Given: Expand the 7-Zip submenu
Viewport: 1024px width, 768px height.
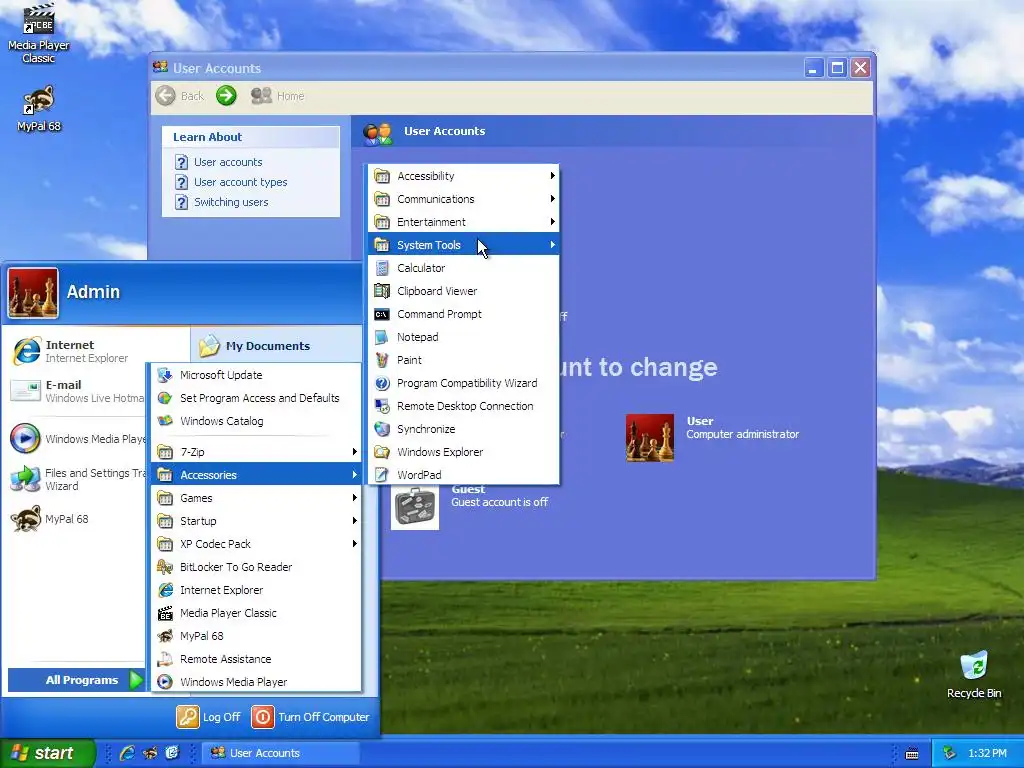Looking at the screenshot, I should (256, 452).
